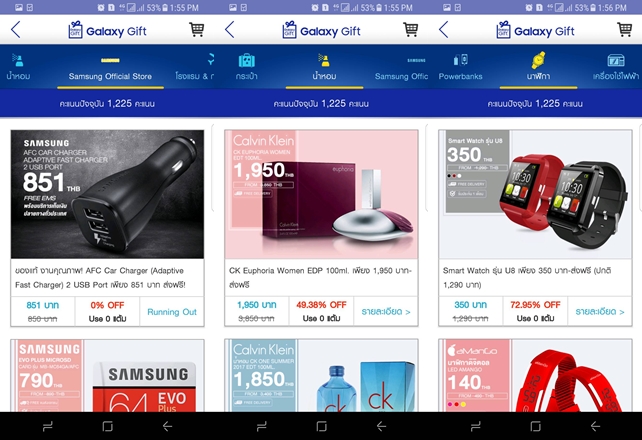Open the AFC Car Charger product image
This screenshot has width=642, height=440.
[x=107, y=194]
